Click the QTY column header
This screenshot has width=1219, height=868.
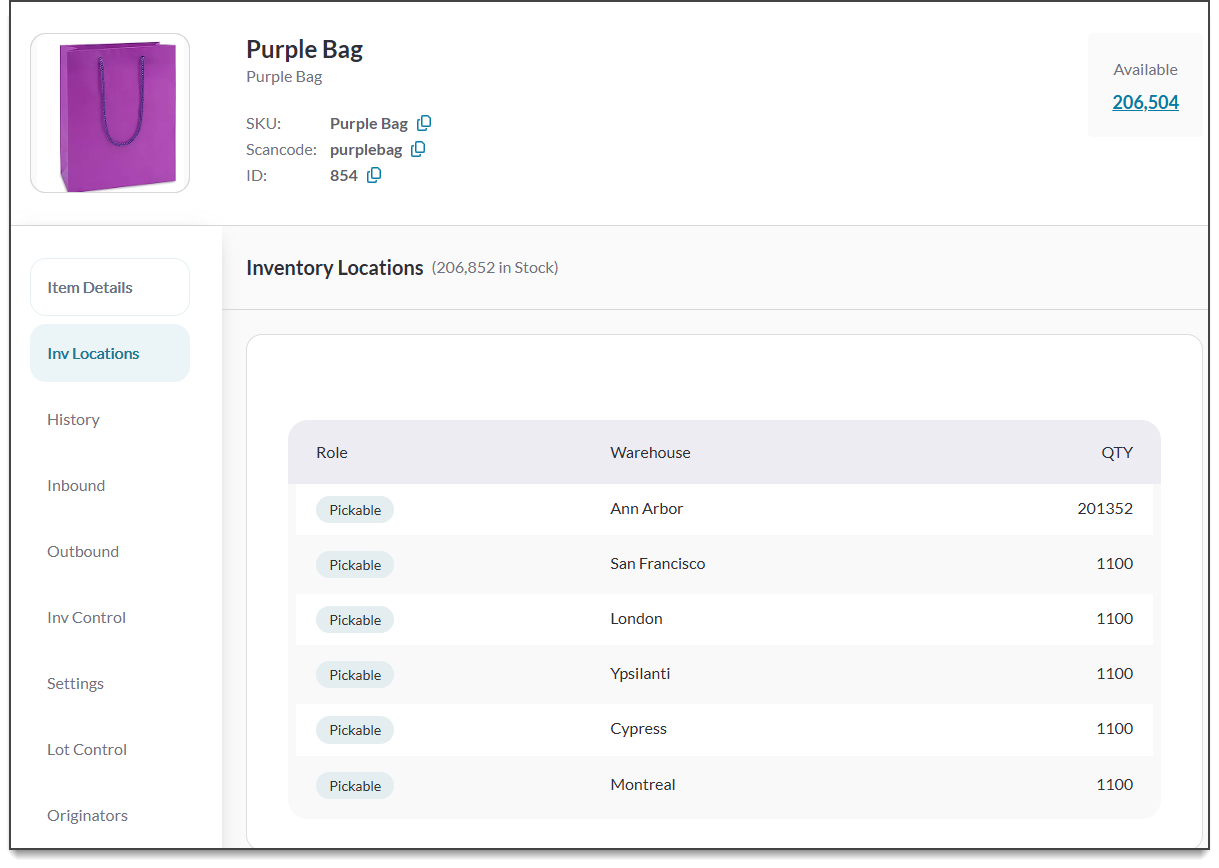click(1116, 452)
